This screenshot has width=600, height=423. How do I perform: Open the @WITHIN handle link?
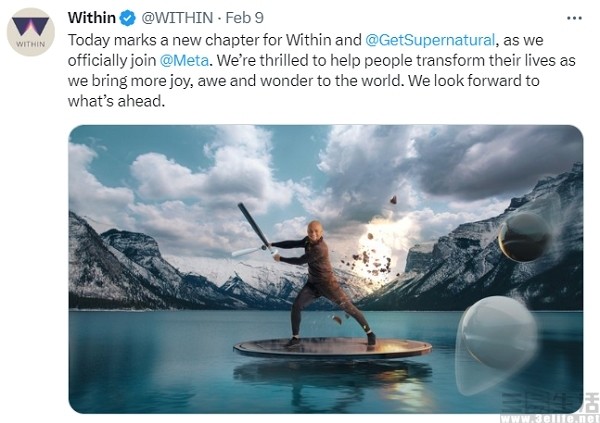[x=177, y=18]
